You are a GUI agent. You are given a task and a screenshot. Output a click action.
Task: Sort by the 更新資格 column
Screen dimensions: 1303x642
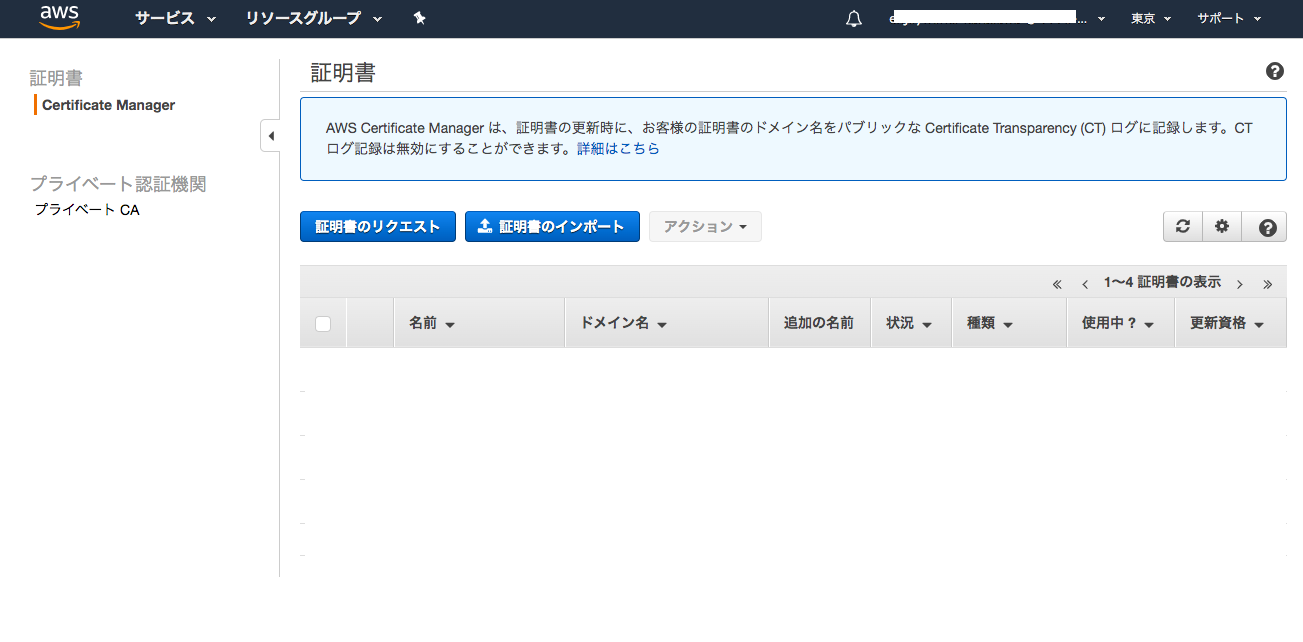point(1226,323)
